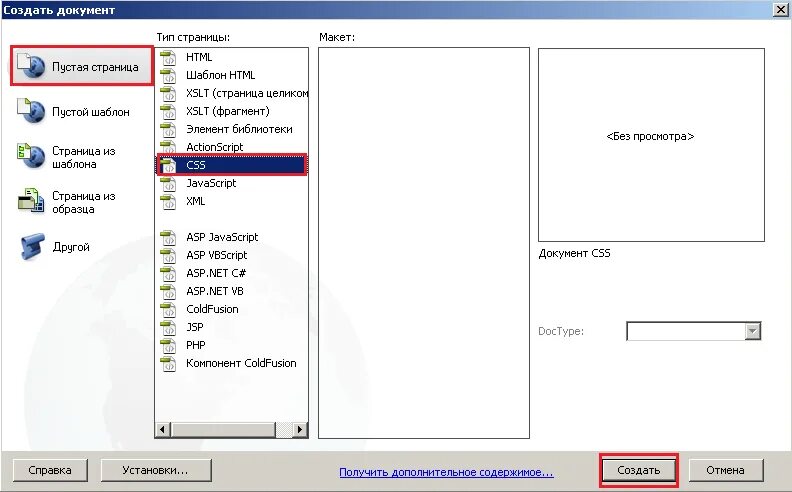Click the icon beside ASP.NET C#
The width and height of the screenshot is (792, 492).
168,273
